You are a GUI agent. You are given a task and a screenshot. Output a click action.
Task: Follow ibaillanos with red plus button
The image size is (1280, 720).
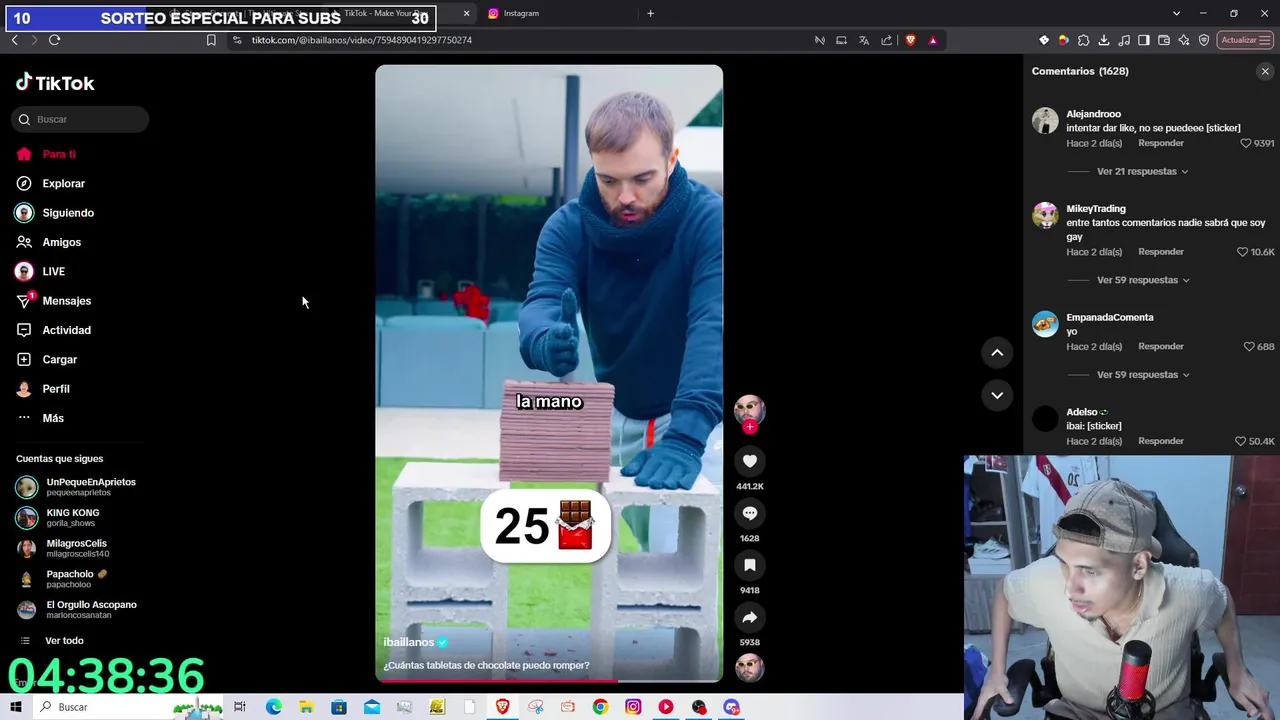(x=750, y=427)
